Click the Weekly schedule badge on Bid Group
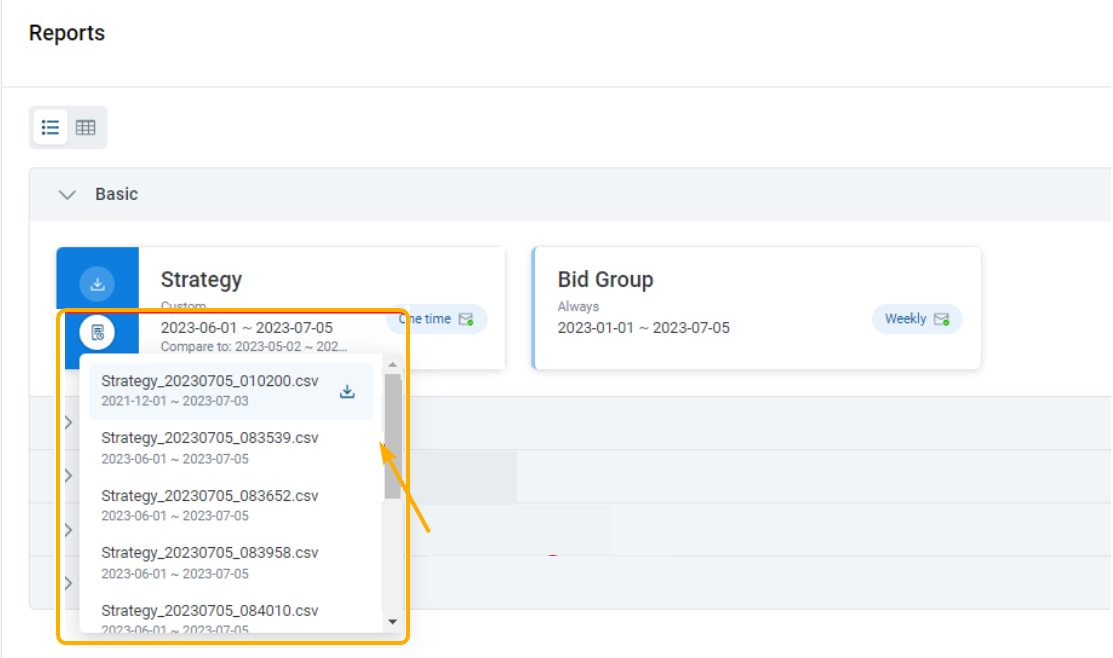Viewport: 1113px width, 658px height. [x=917, y=319]
